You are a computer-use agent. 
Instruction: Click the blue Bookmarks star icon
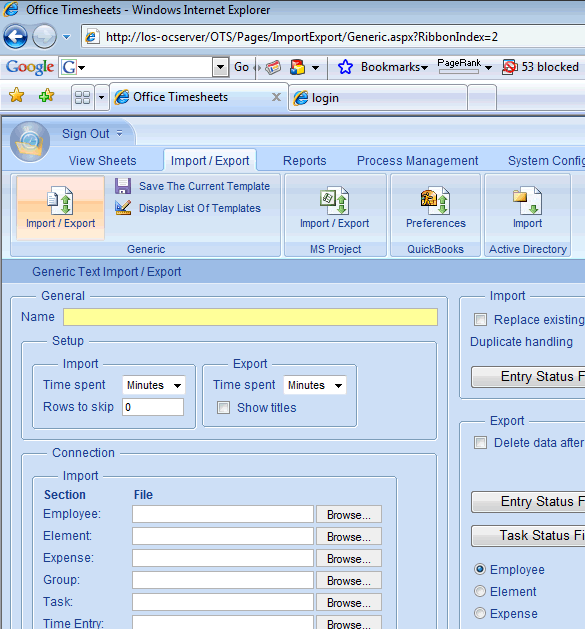pyautogui.click(x=345, y=67)
